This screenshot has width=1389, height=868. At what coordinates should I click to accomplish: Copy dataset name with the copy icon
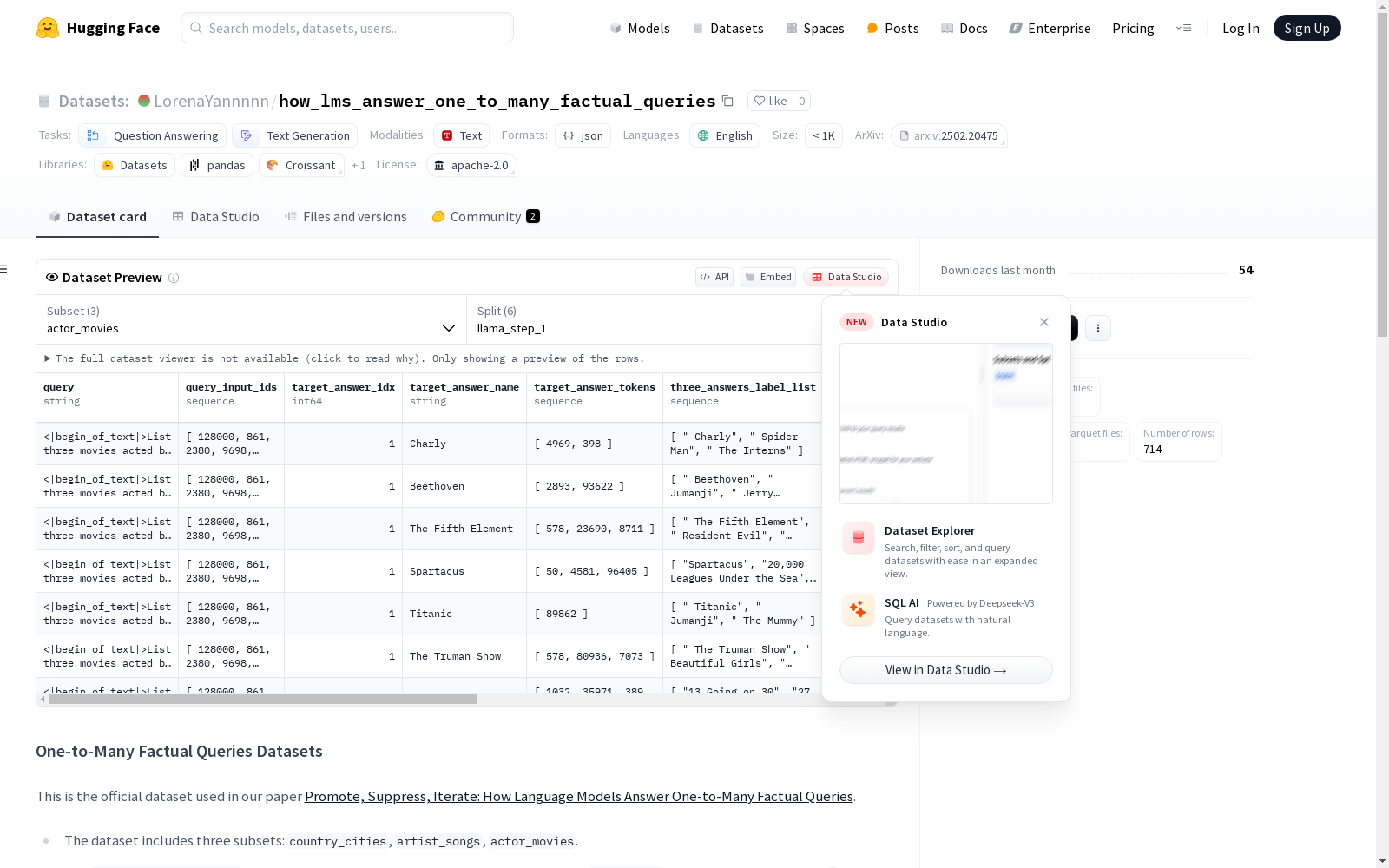[x=727, y=101]
